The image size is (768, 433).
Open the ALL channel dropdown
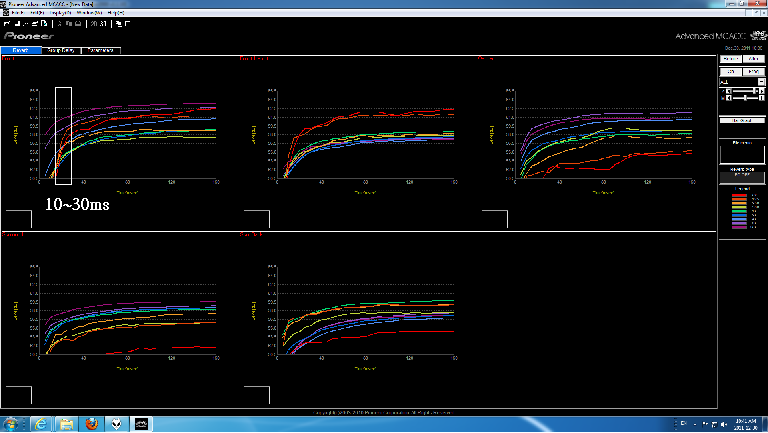(761, 82)
